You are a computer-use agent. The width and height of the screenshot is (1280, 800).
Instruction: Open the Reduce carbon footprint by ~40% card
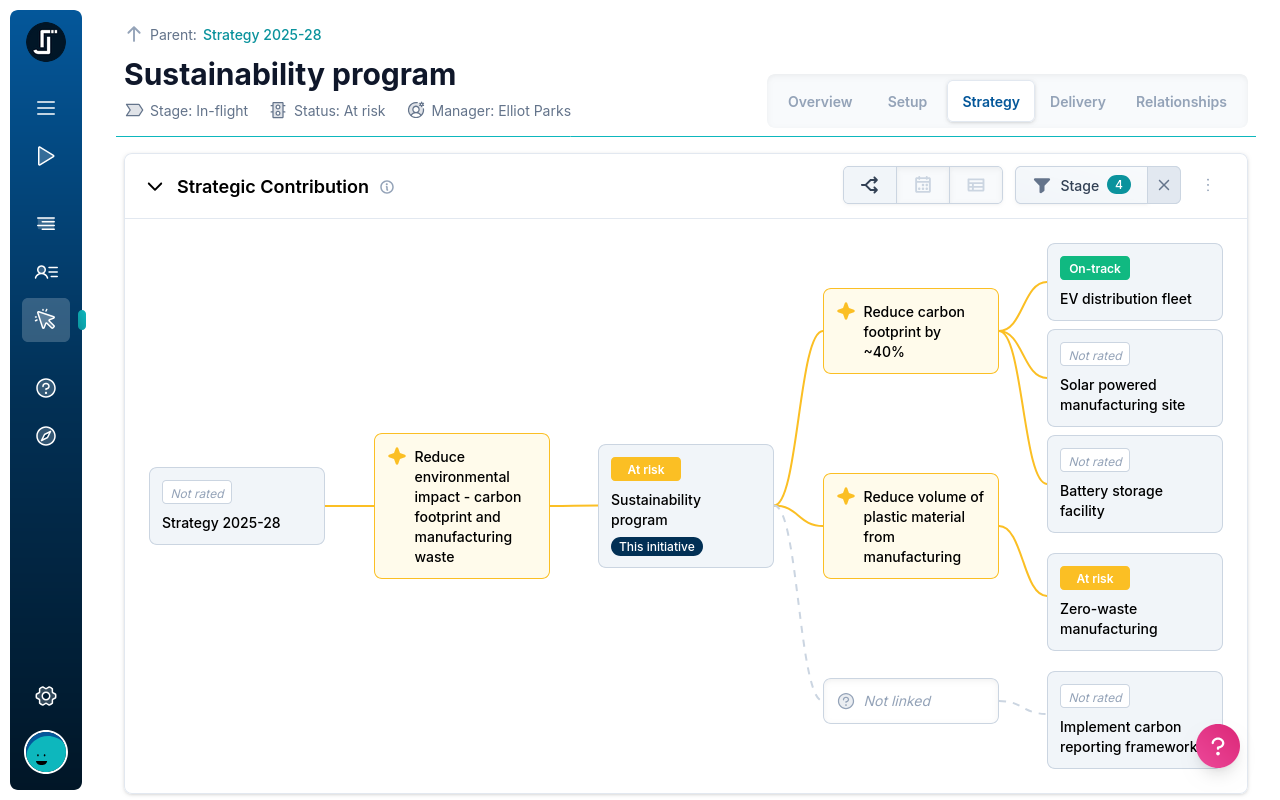[x=911, y=331]
